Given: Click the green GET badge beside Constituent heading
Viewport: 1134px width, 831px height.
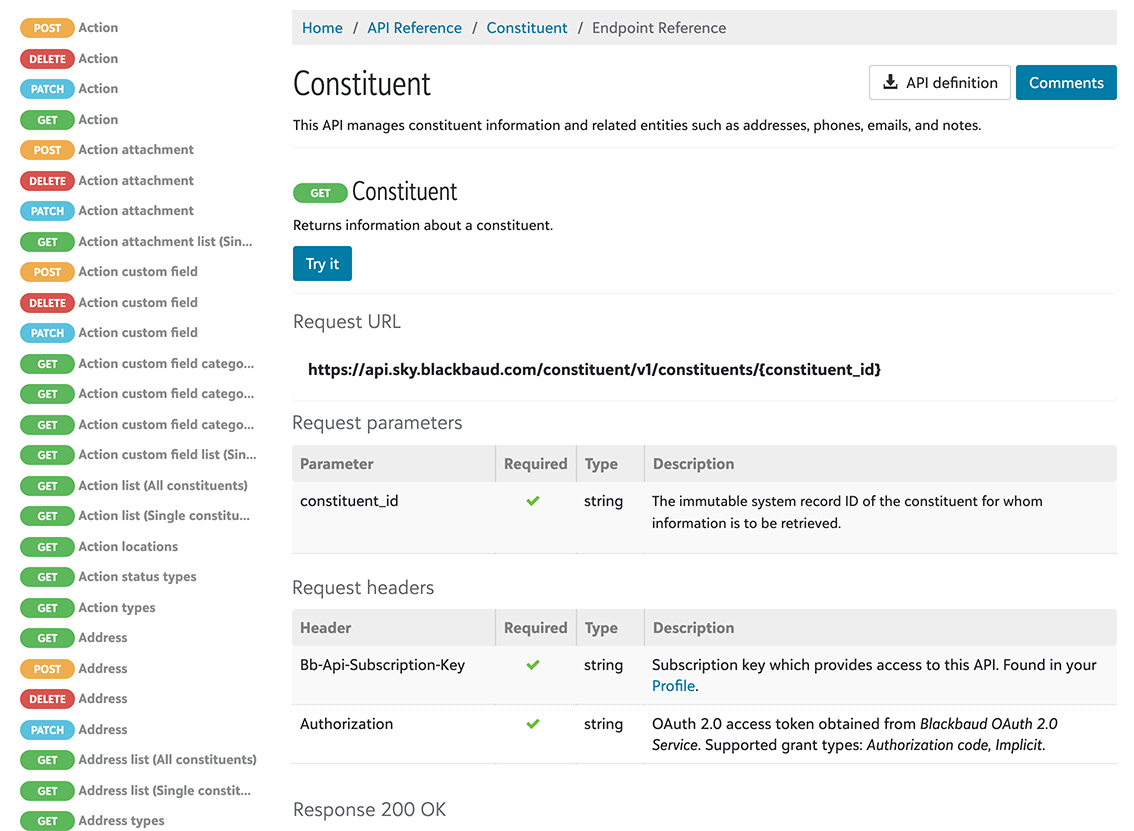Looking at the screenshot, I should point(320,193).
